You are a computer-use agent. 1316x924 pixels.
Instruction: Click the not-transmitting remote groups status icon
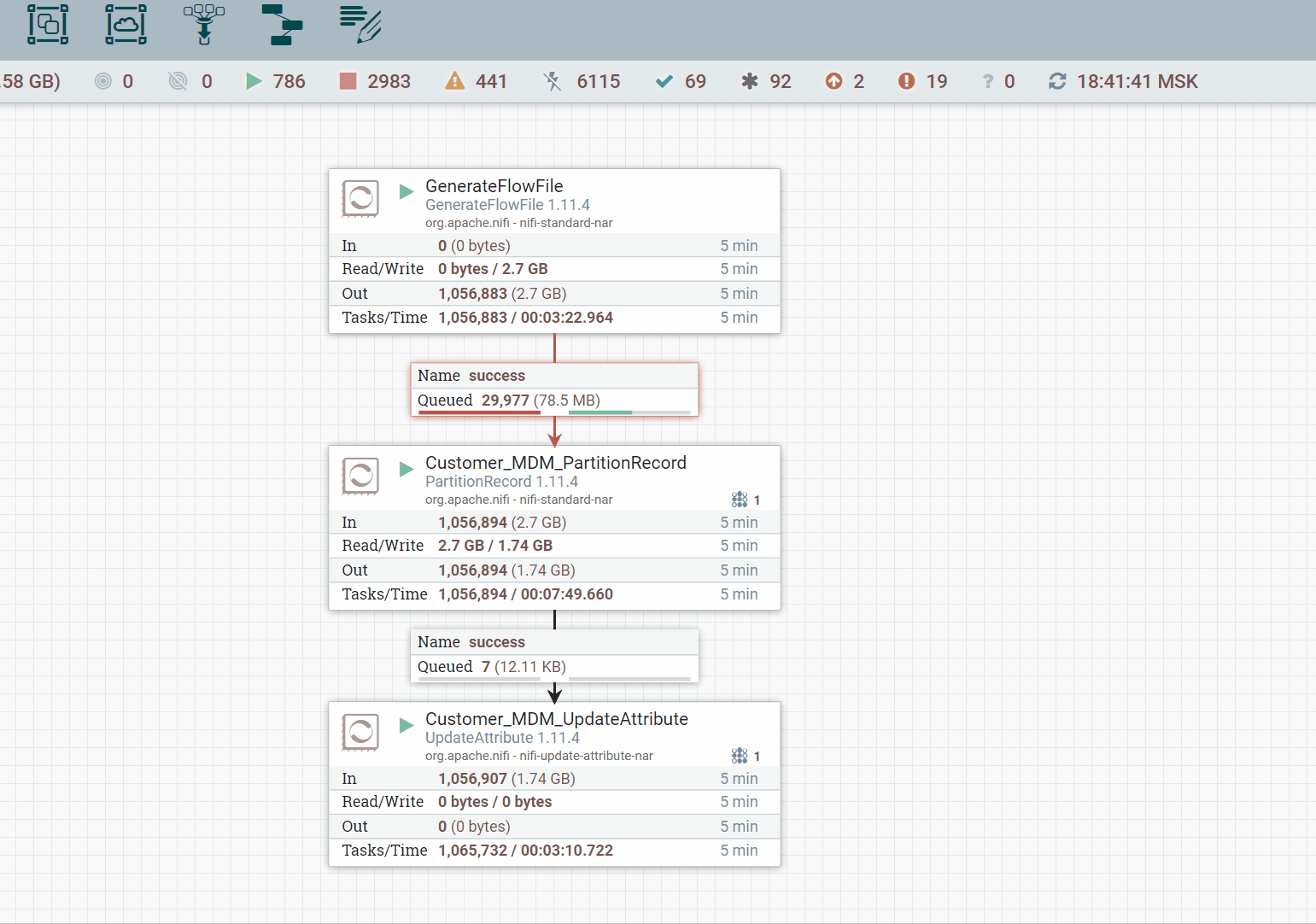178,81
